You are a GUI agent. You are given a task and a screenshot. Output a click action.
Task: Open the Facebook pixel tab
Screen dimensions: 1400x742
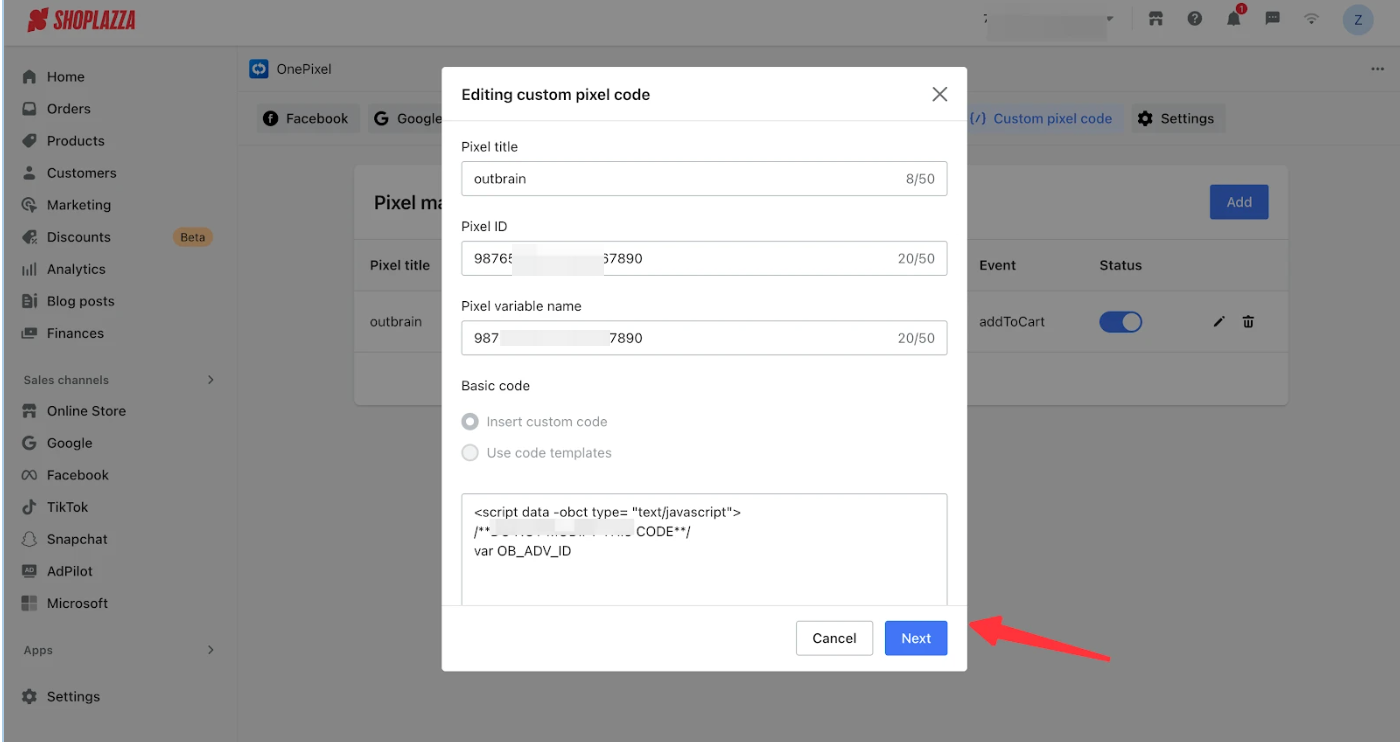[306, 119]
